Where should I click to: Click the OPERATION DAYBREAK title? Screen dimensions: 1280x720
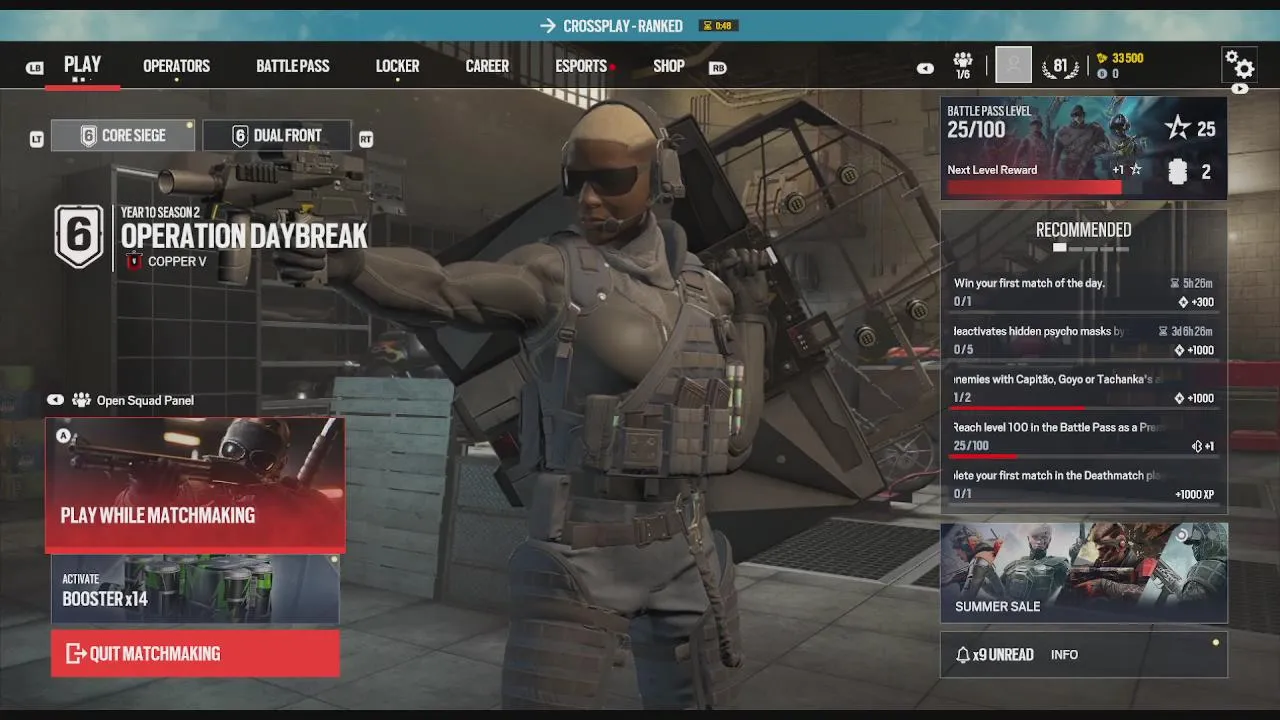(x=244, y=237)
